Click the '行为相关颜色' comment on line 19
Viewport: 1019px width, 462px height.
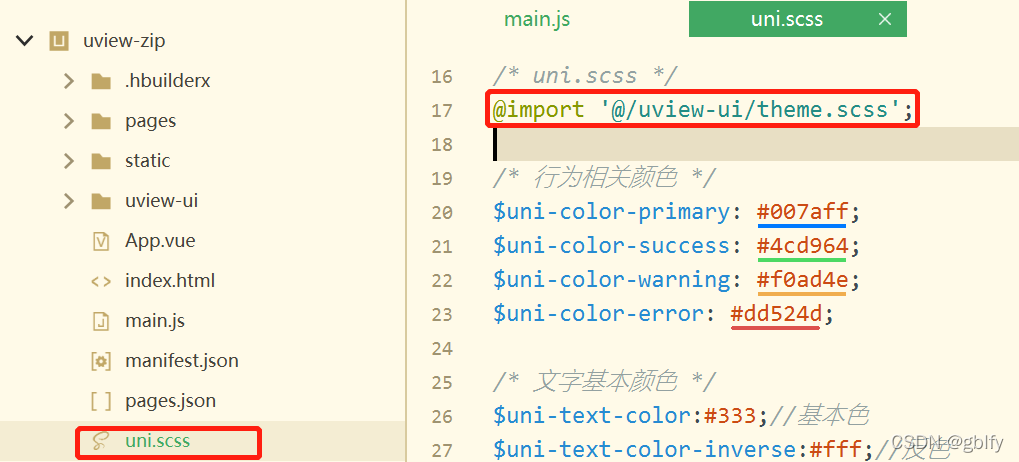click(605, 177)
